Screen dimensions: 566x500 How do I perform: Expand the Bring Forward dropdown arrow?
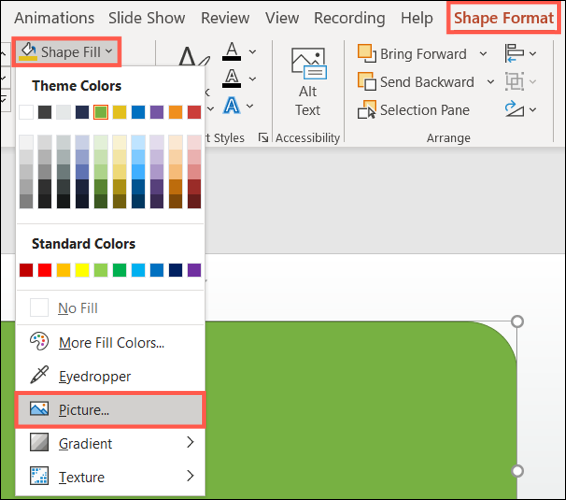483,54
